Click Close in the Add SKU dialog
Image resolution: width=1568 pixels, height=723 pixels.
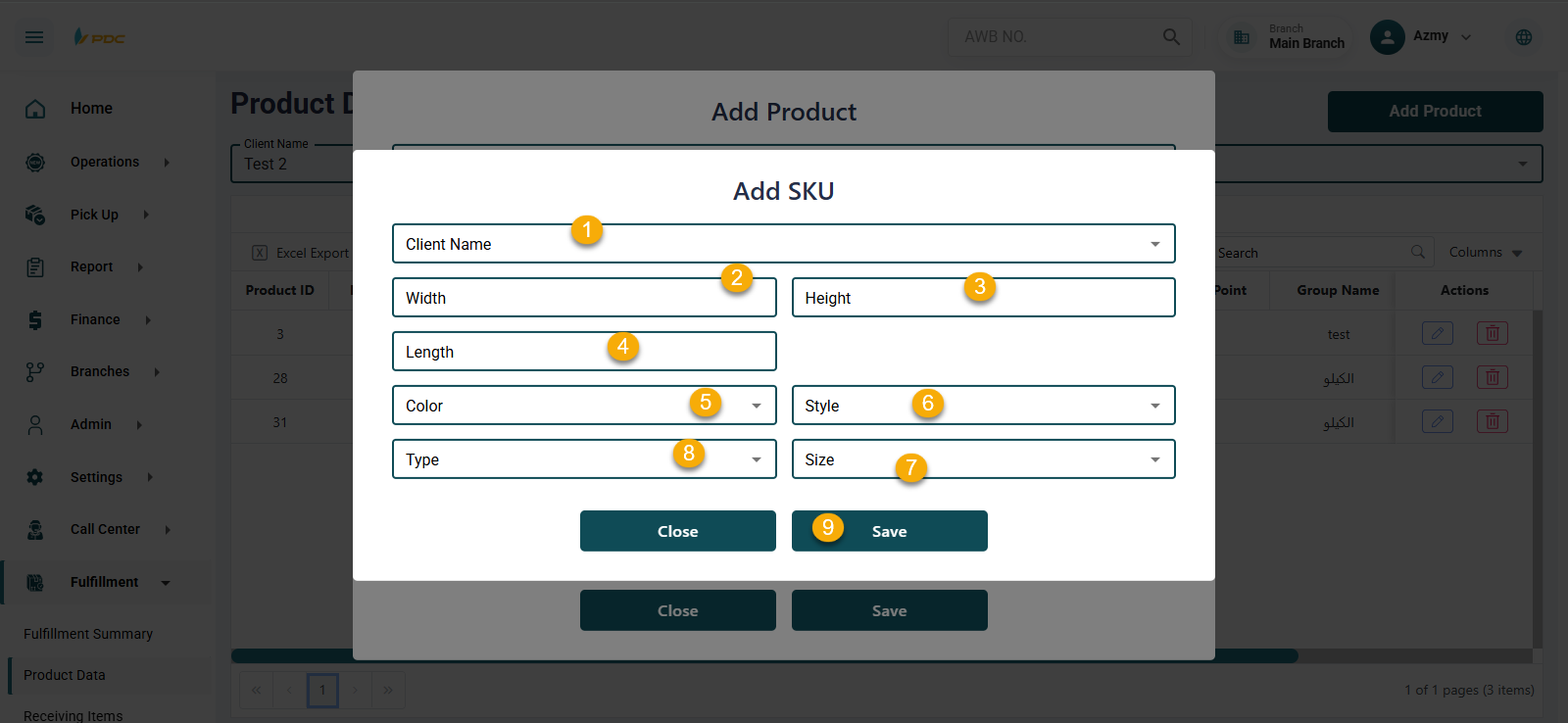pos(678,531)
